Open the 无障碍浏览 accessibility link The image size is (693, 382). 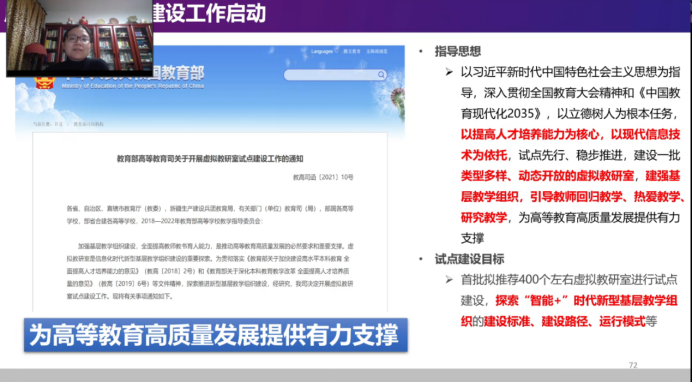coord(377,51)
